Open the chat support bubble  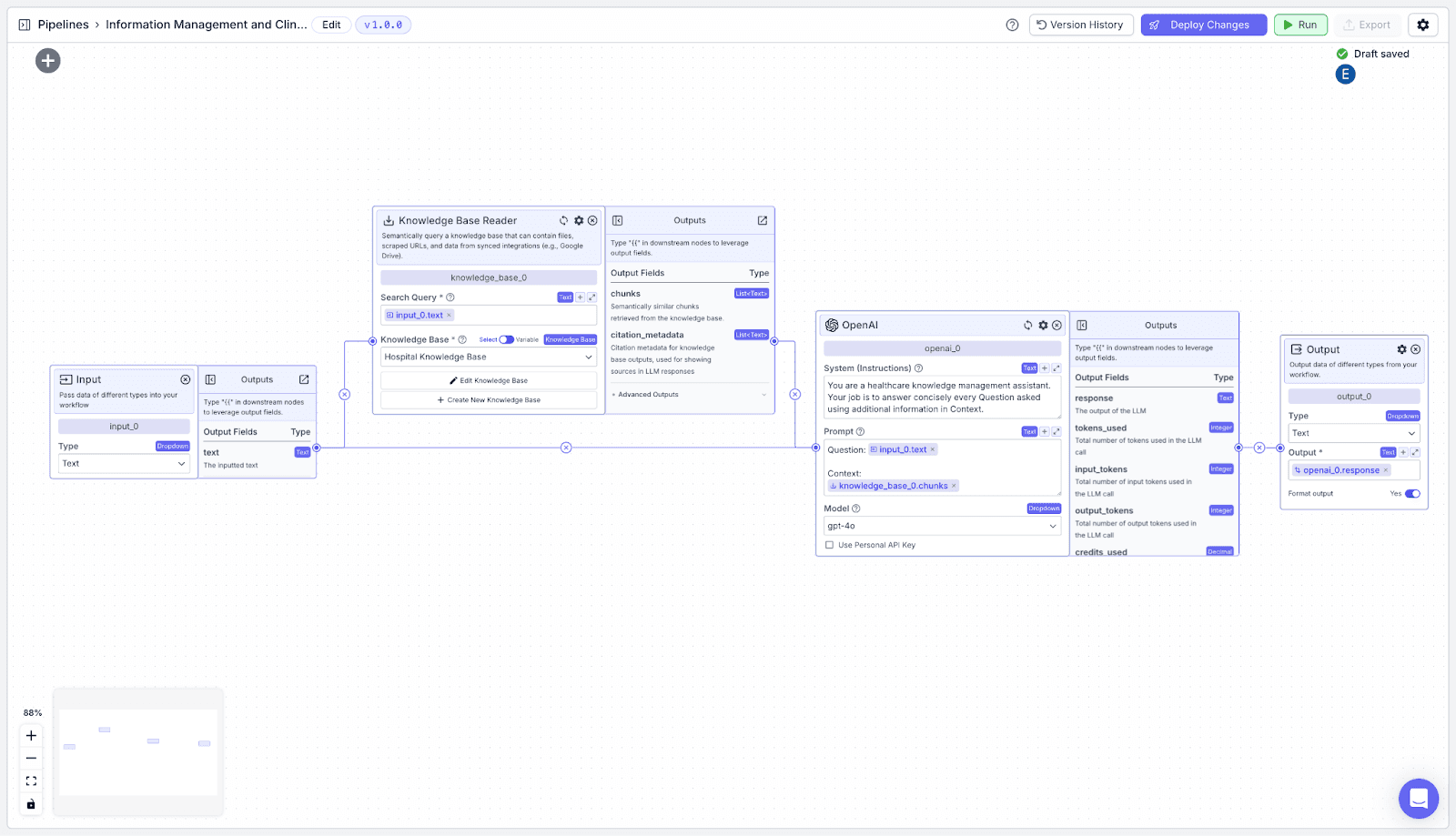[1419, 799]
